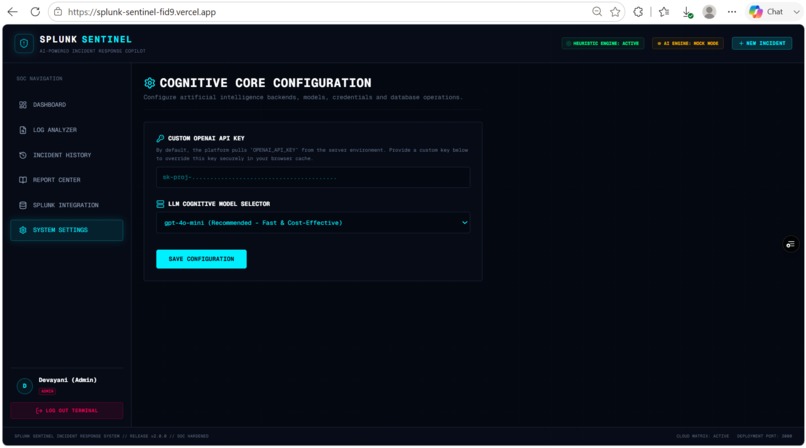This screenshot has width=806, height=448.
Task: Click the Devayani admin avatar
Action: click(25, 386)
